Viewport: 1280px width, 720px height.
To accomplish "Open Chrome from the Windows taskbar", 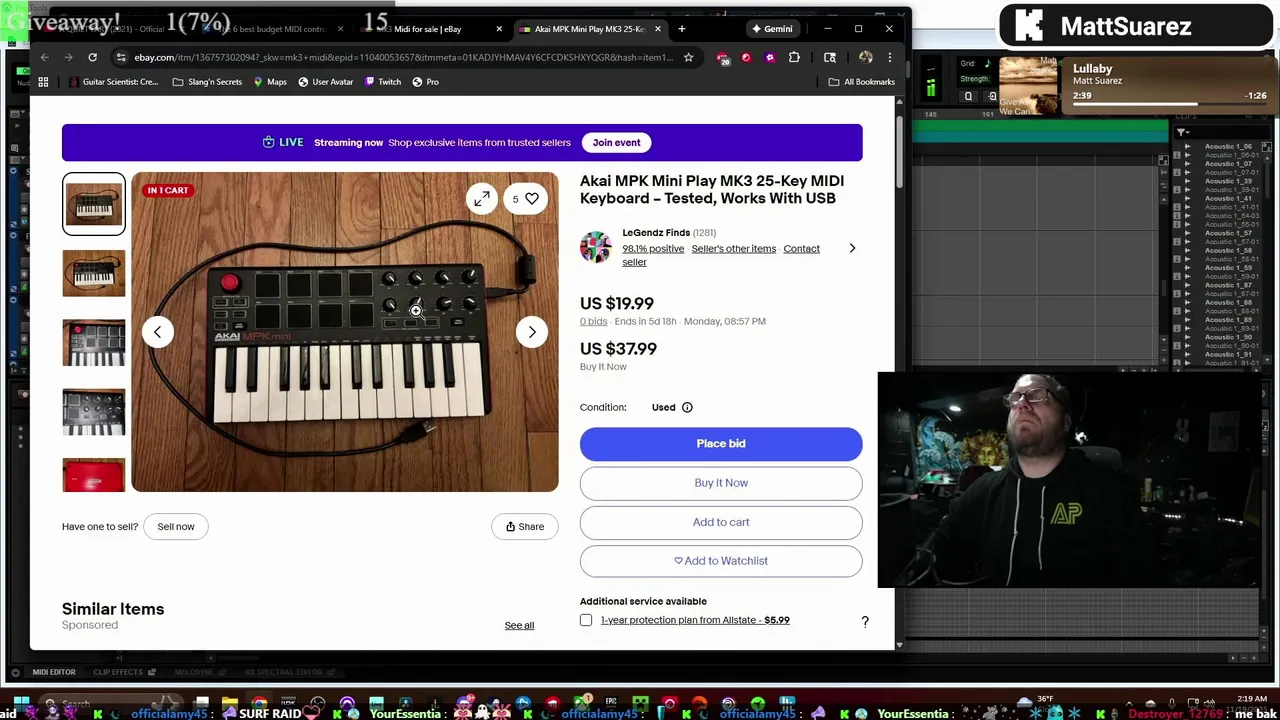I will click(x=259, y=704).
